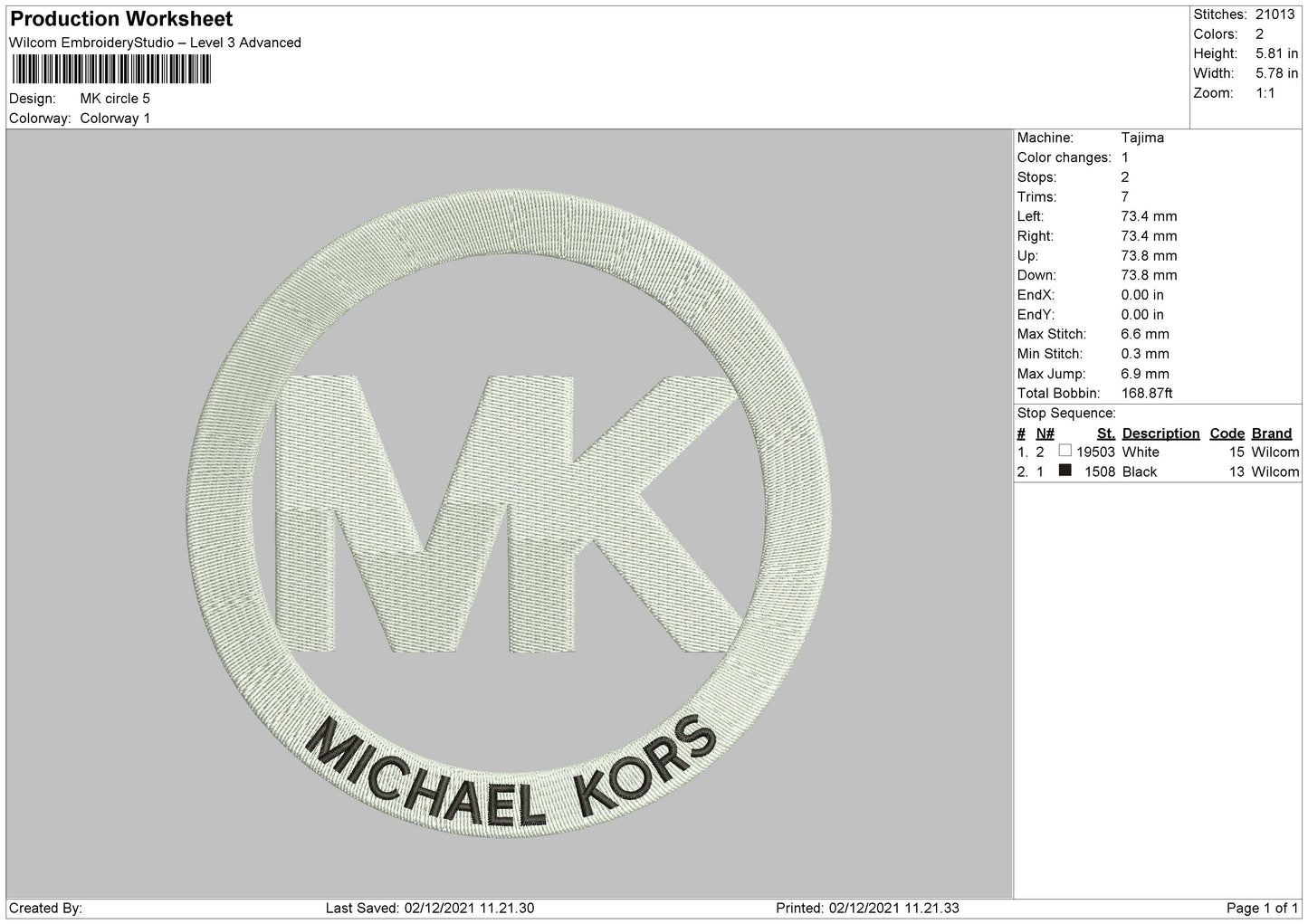Click the 'Color changes:' label
The height and width of the screenshot is (924, 1308).
click(1065, 157)
